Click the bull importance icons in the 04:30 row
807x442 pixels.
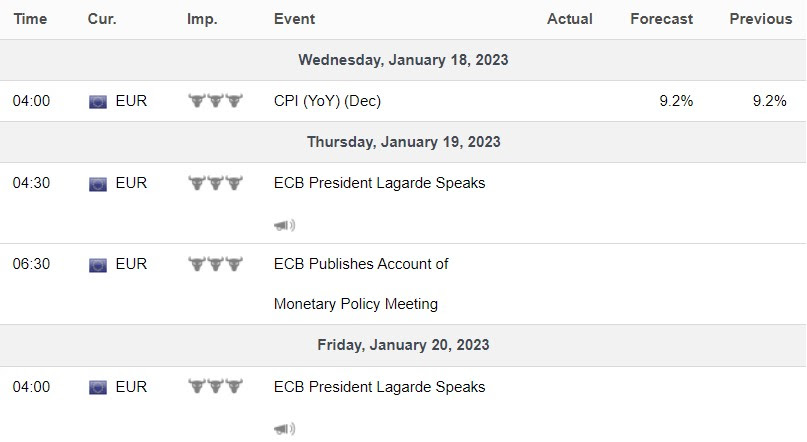point(216,183)
